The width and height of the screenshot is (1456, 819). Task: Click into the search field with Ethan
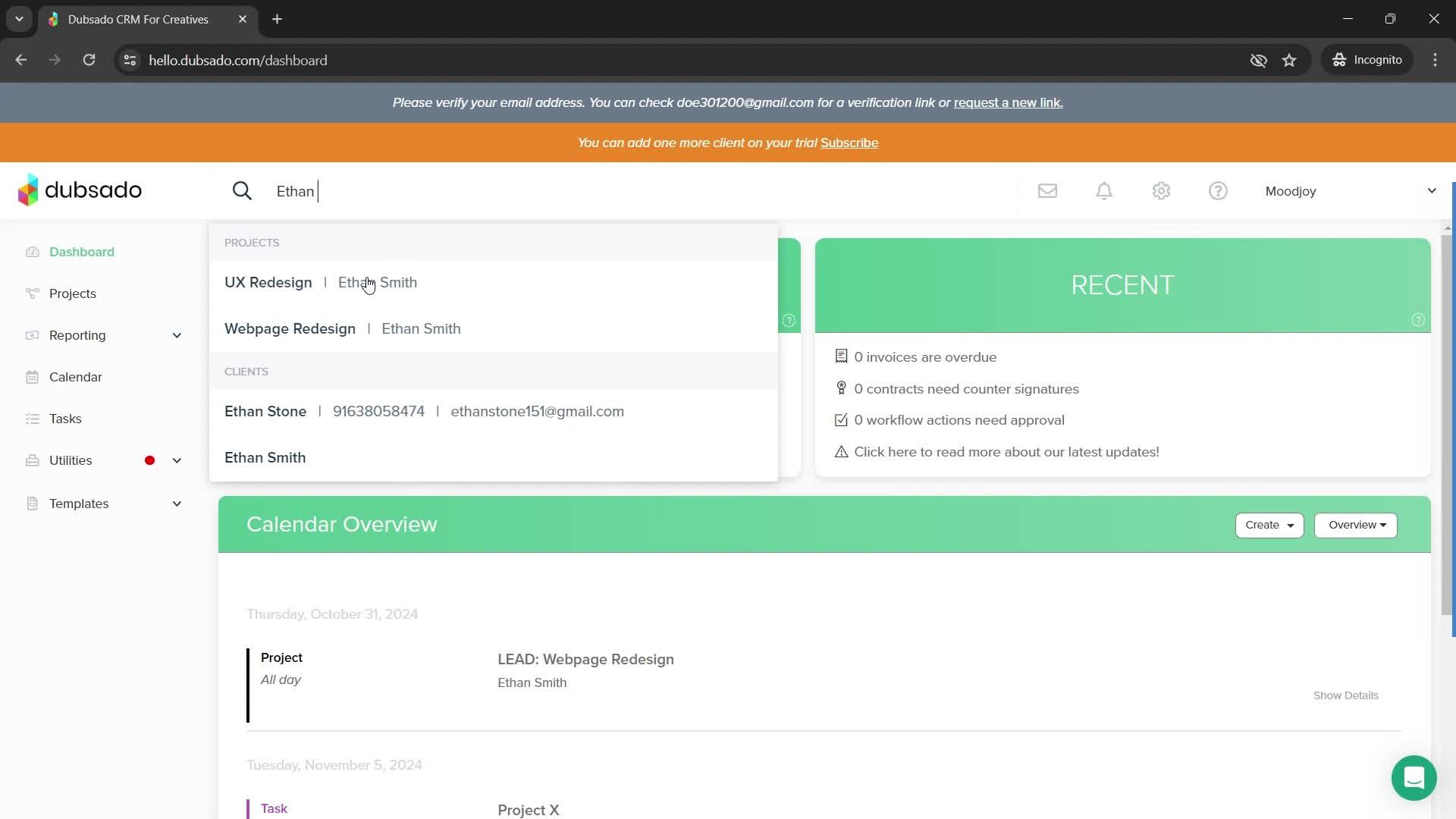pyautogui.click(x=637, y=191)
